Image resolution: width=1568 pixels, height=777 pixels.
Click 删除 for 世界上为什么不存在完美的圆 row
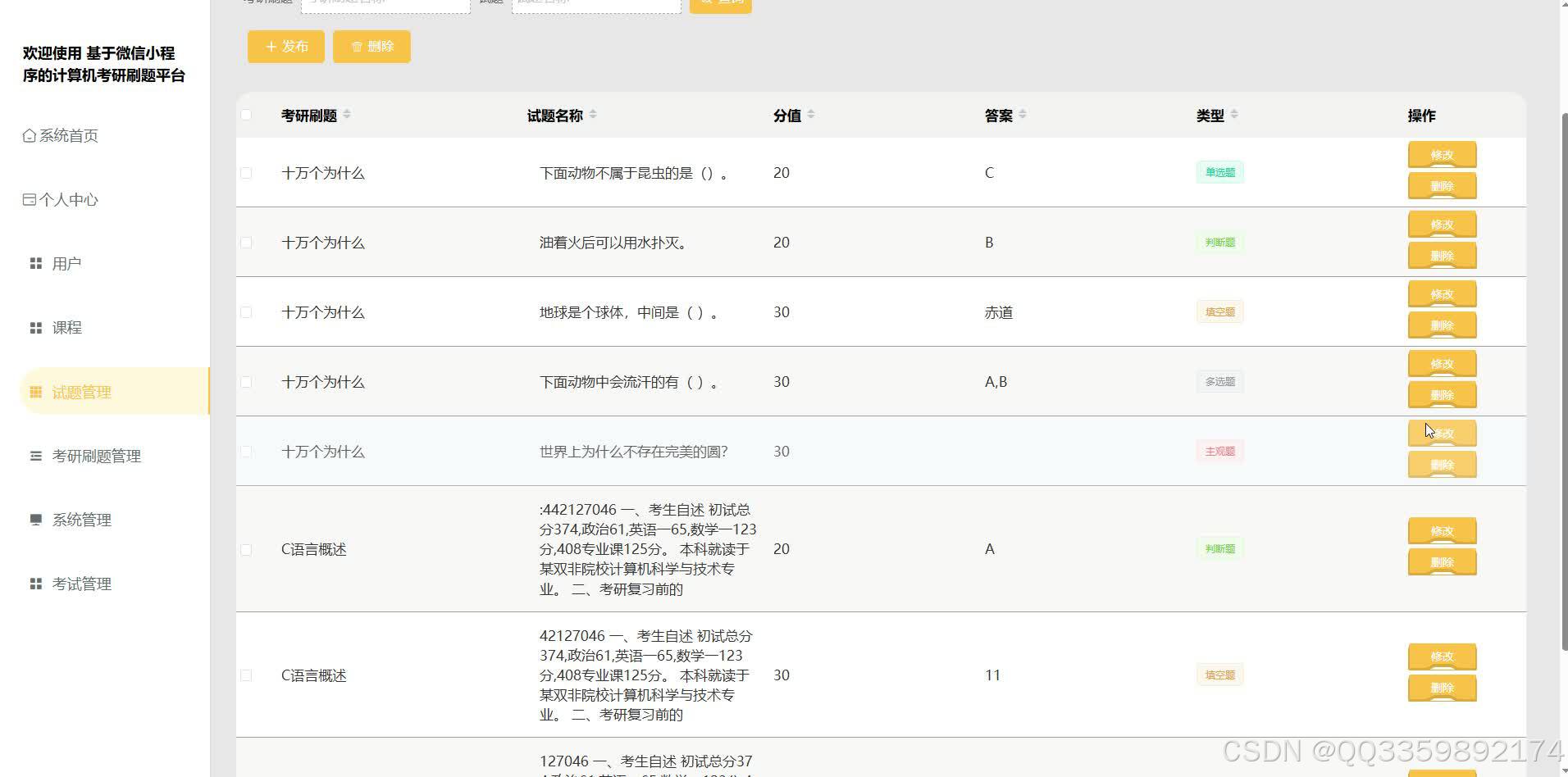click(x=1442, y=465)
